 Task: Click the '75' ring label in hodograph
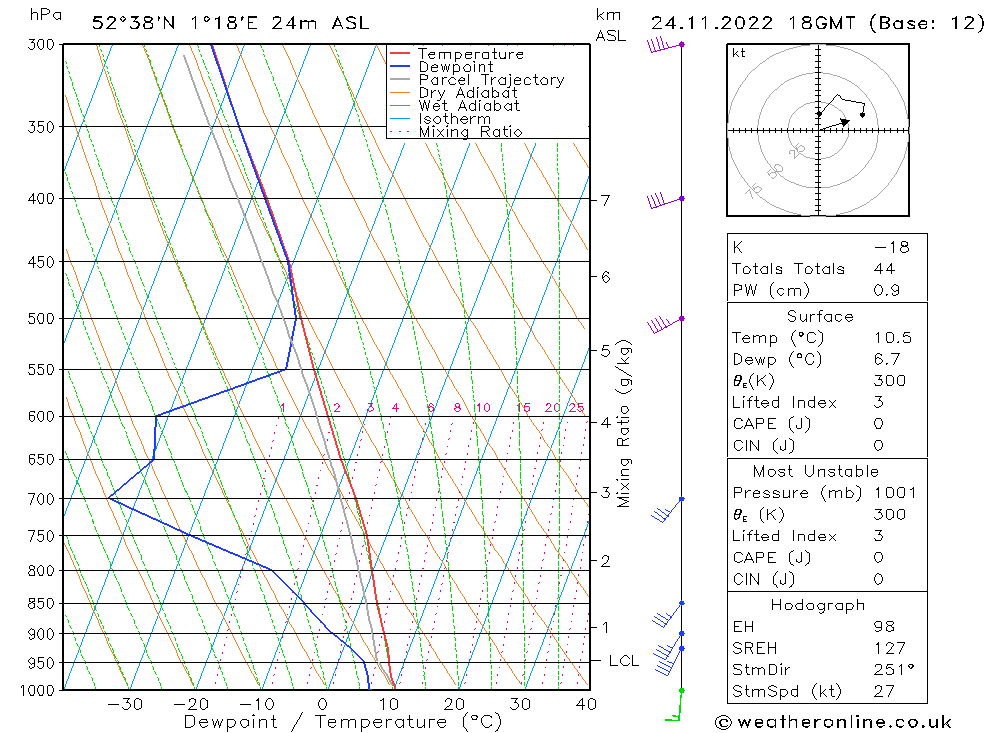[754, 190]
